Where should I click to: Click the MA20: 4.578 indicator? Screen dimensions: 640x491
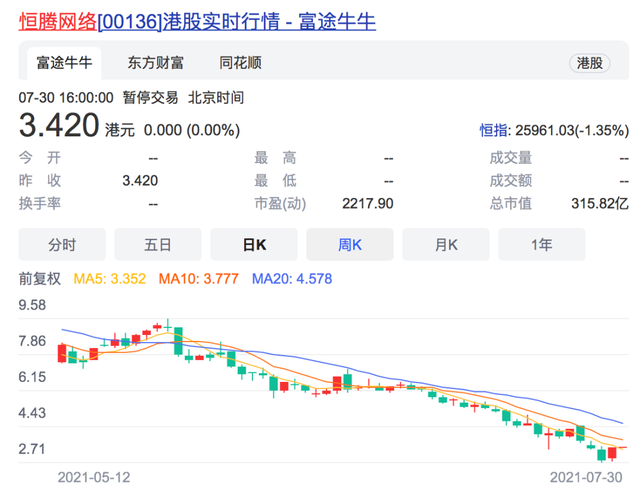tap(292, 279)
